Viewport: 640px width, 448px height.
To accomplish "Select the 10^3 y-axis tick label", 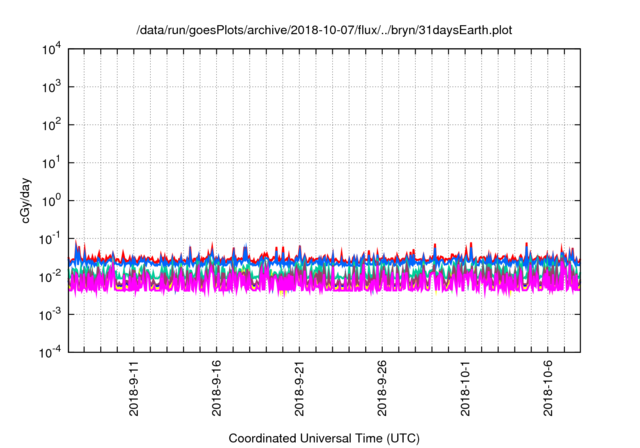I will point(51,87).
